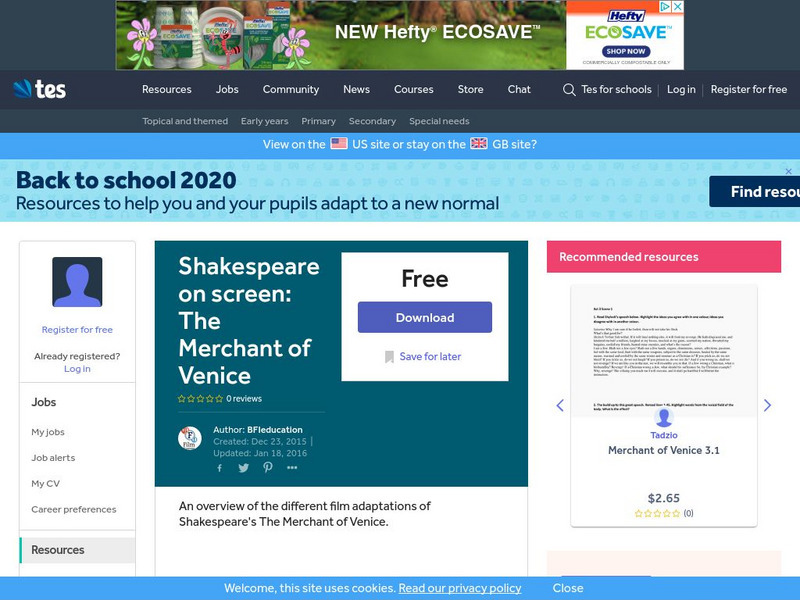Open Job alerts in sidebar

tap(53, 458)
